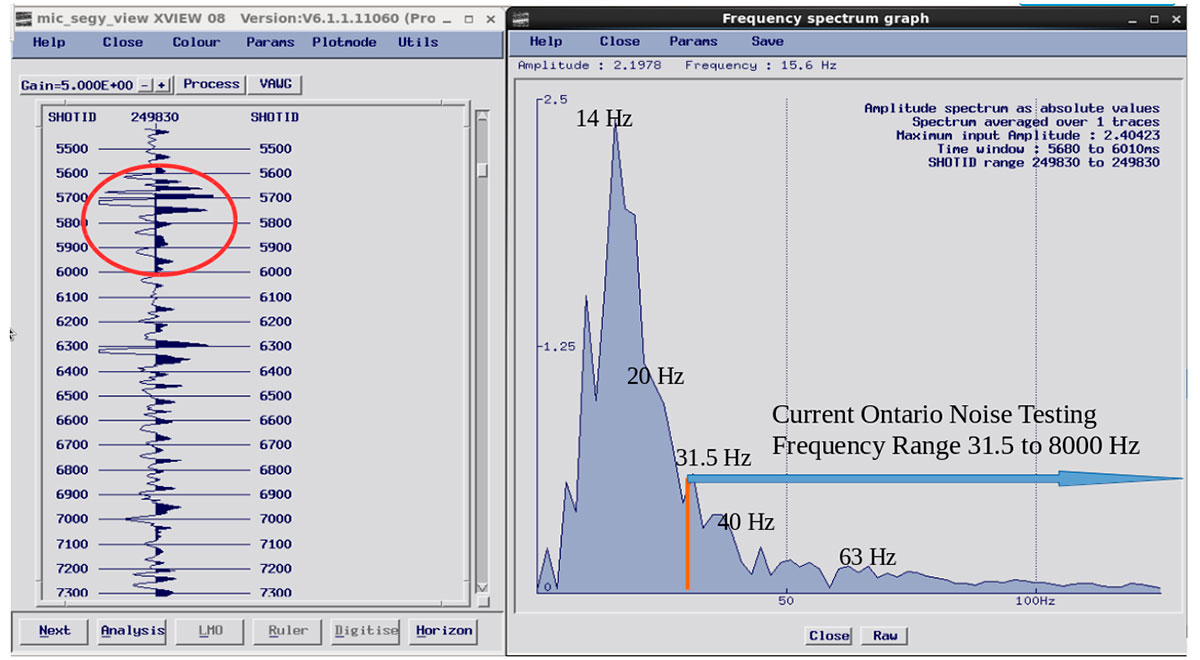The width and height of the screenshot is (1200, 660).
Task: Open the Utils menu
Action: [x=417, y=42]
